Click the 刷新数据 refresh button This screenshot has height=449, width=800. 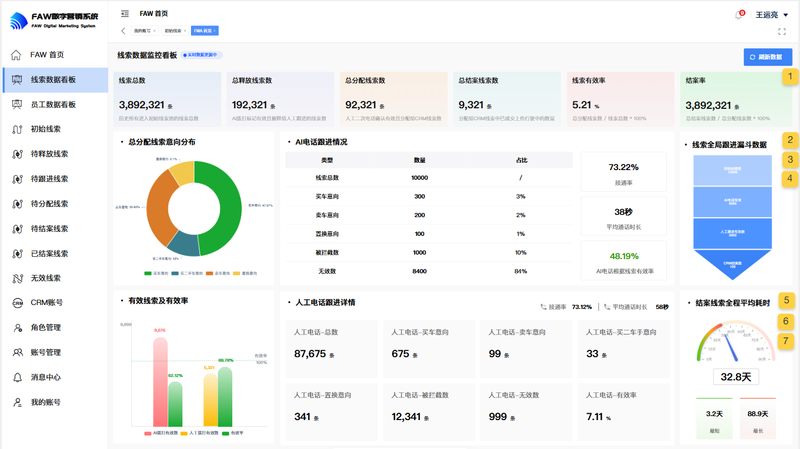[767, 57]
